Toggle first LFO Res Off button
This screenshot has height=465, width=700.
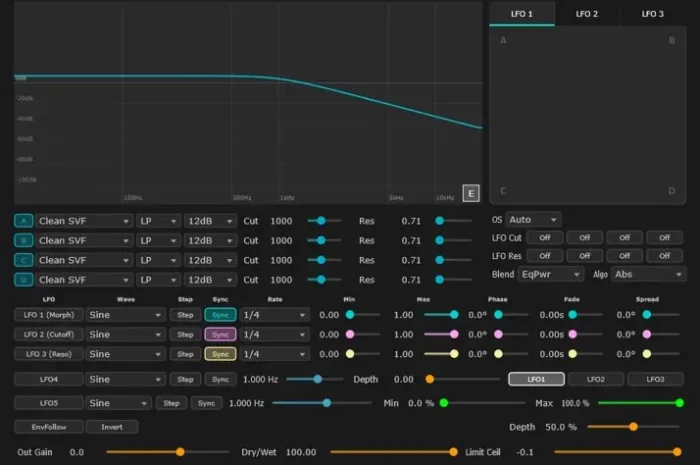coord(545,256)
